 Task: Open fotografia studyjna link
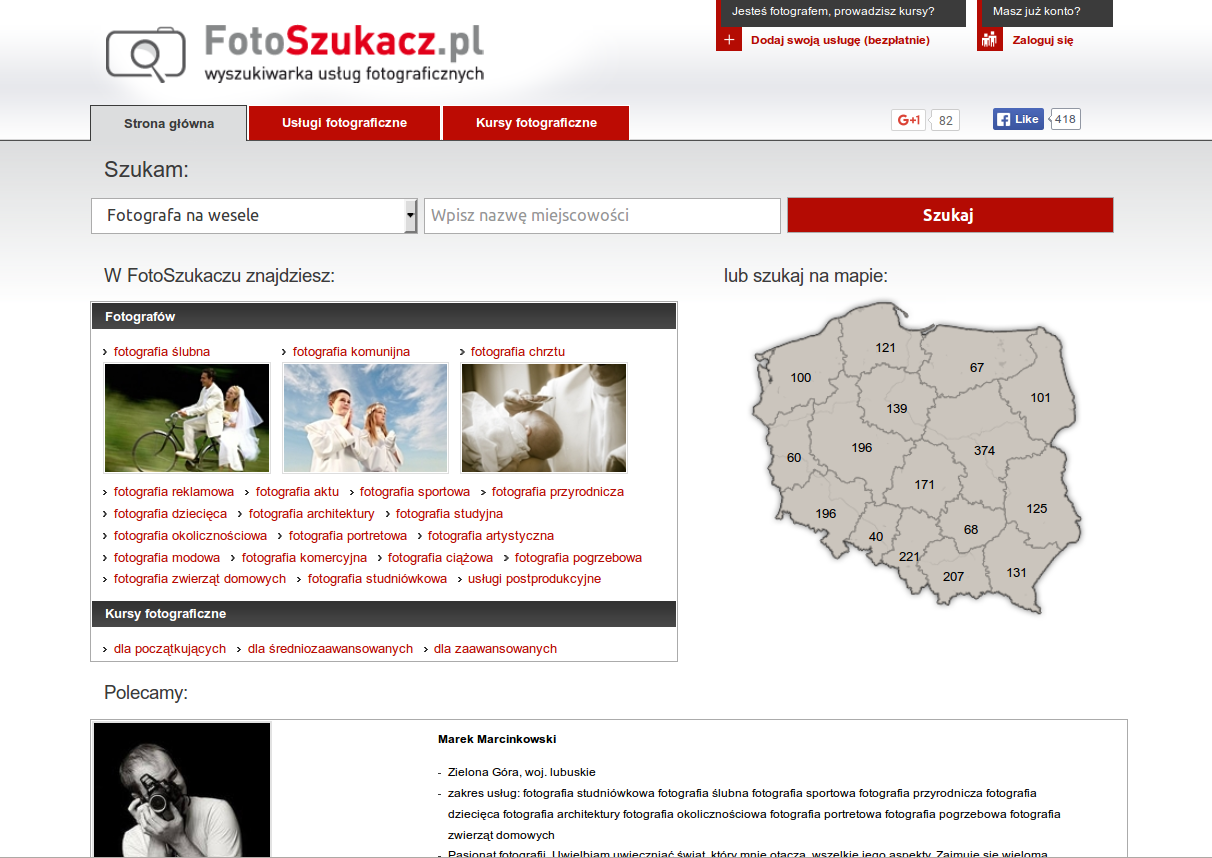pyautogui.click(x=449, y=514)
